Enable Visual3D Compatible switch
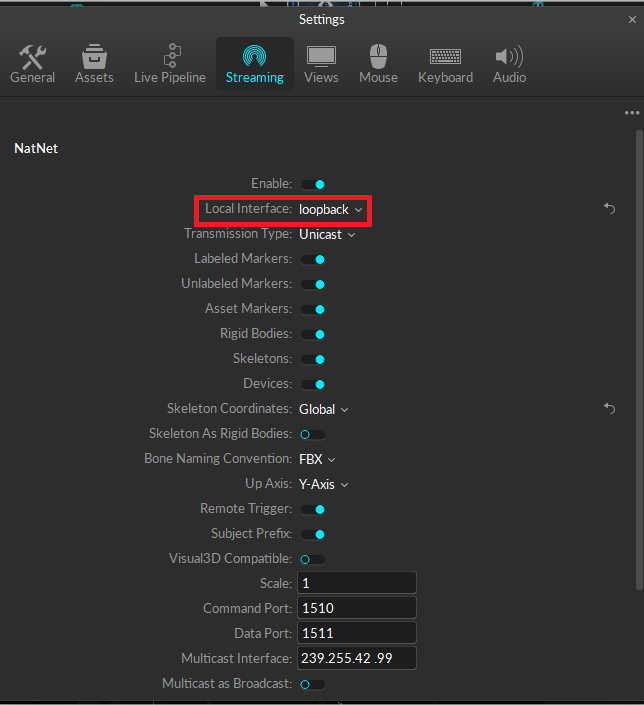This screenshot has width=644, height=705. click(x=313, y=559)
